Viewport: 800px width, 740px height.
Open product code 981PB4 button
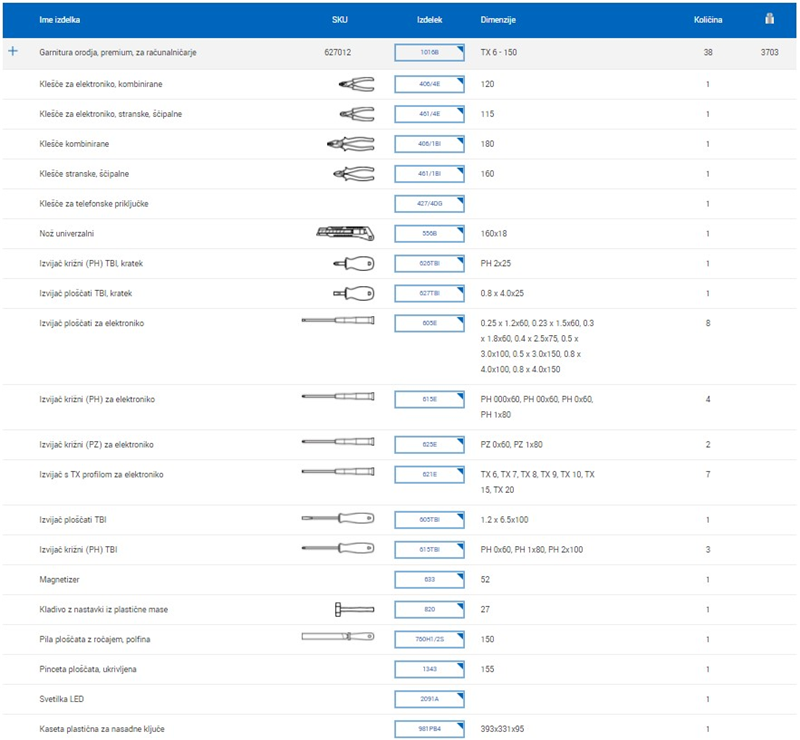tap(429, 729)
